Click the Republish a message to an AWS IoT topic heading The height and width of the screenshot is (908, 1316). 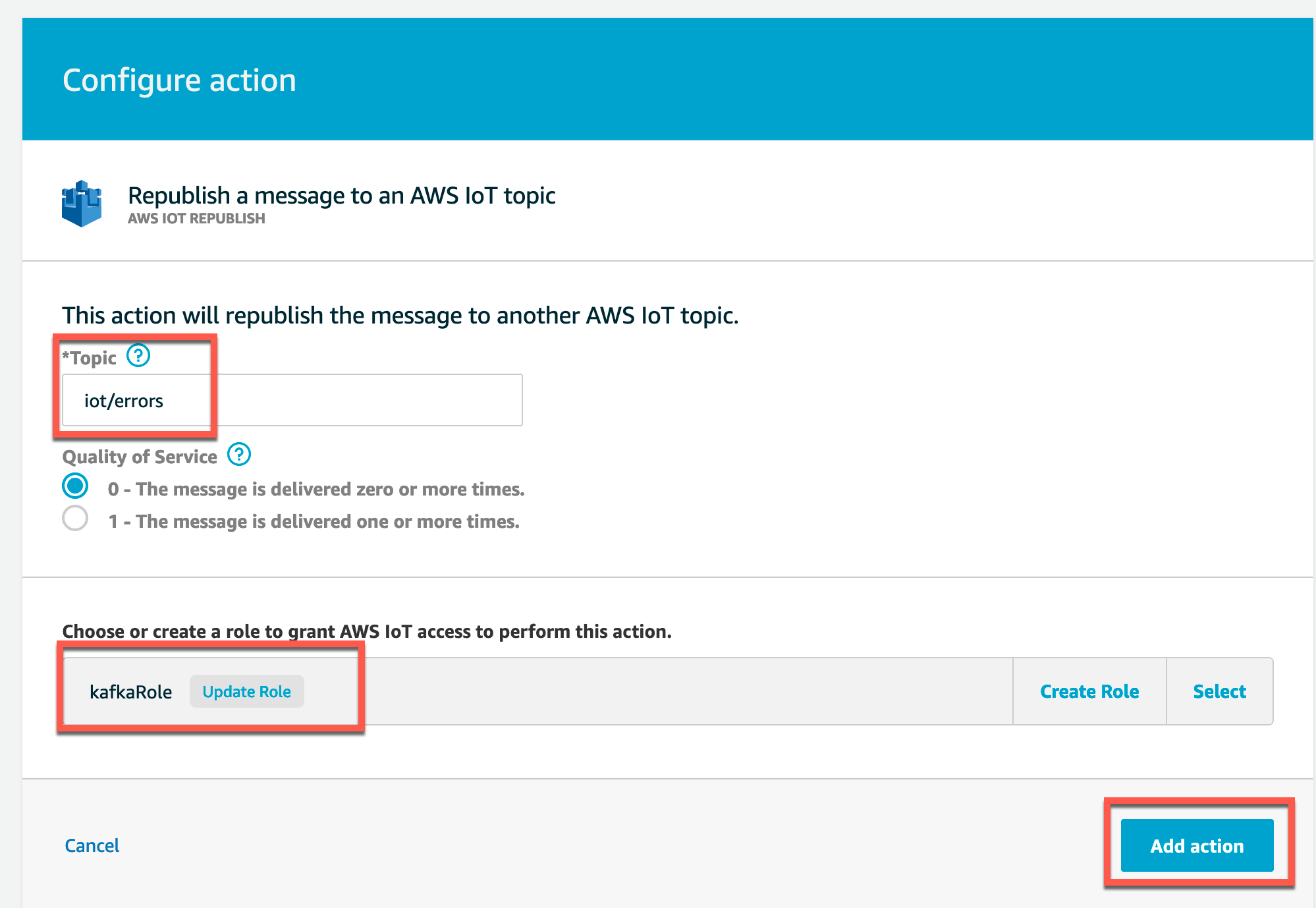point(342,196)
